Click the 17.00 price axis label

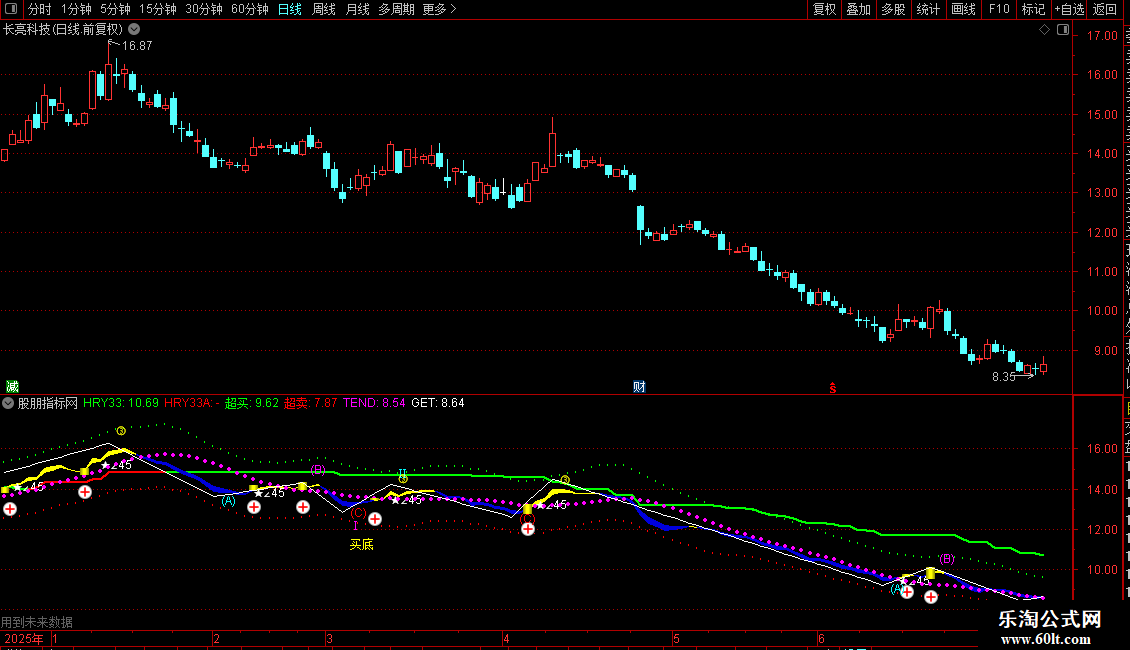(1105, 35)
